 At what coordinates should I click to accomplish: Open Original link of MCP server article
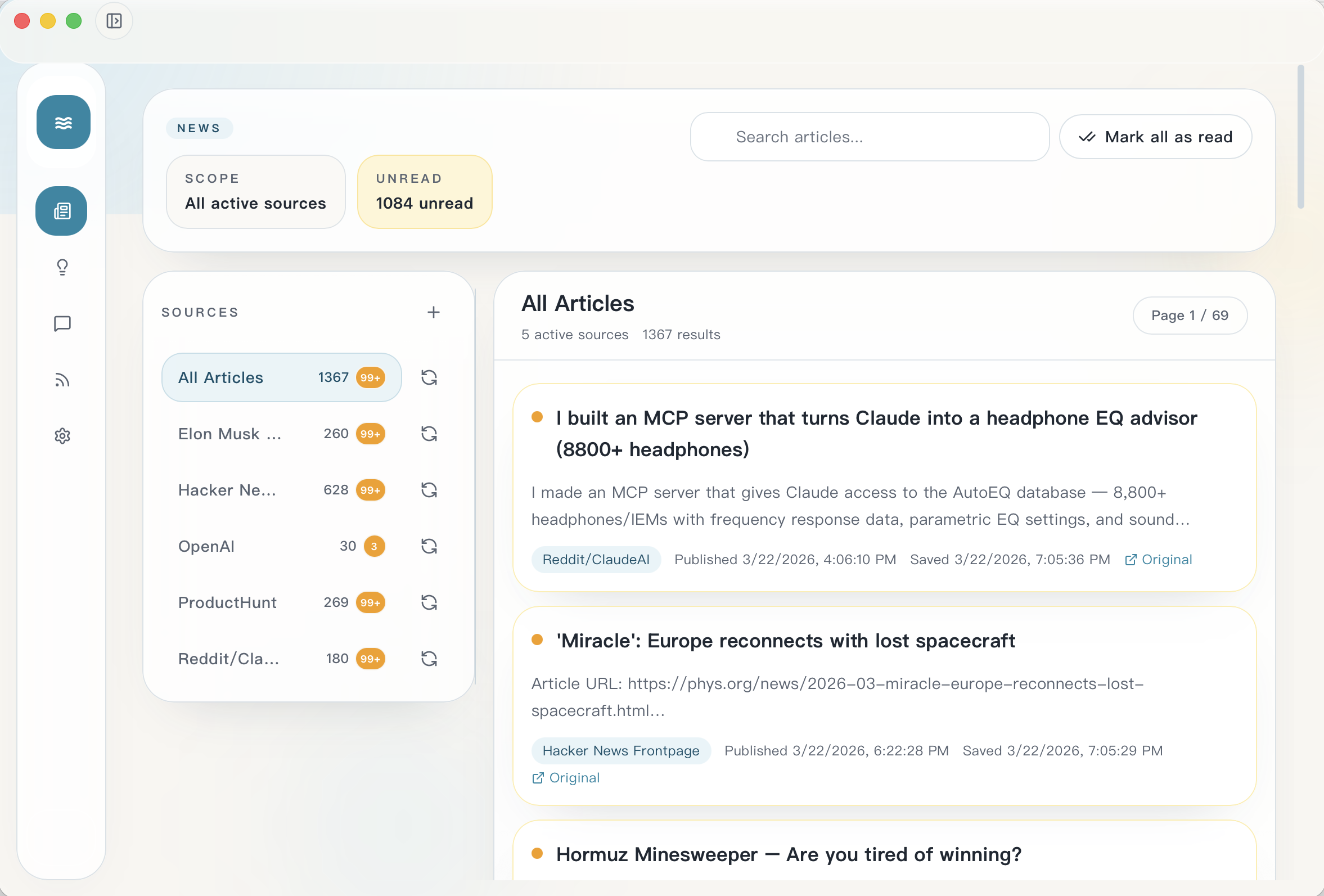[x=1158, y=559]
